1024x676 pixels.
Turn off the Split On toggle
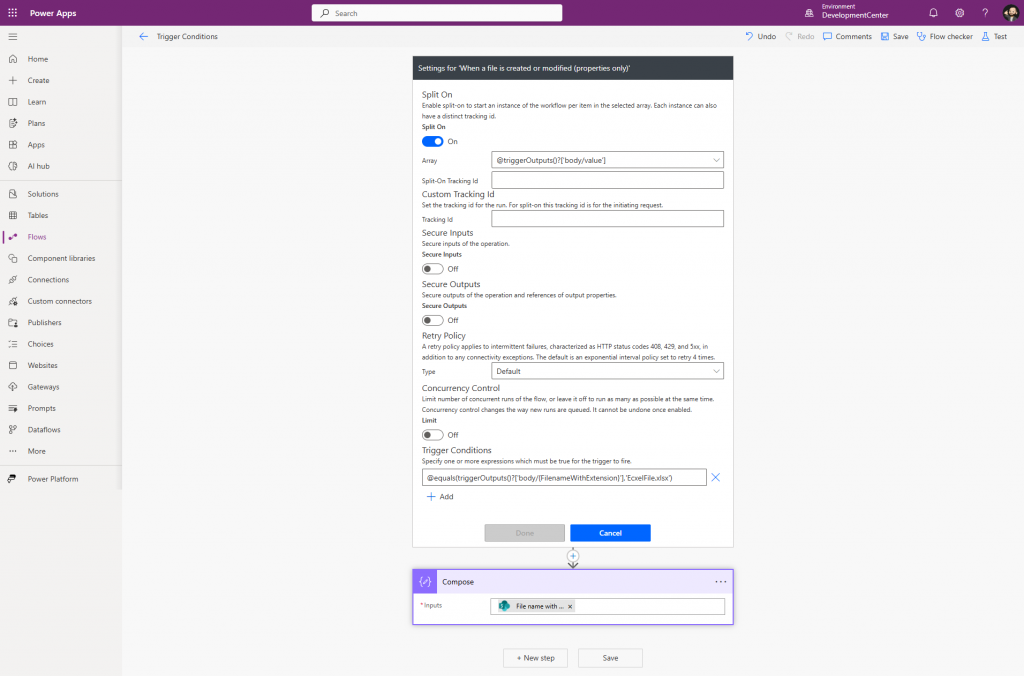432,142
